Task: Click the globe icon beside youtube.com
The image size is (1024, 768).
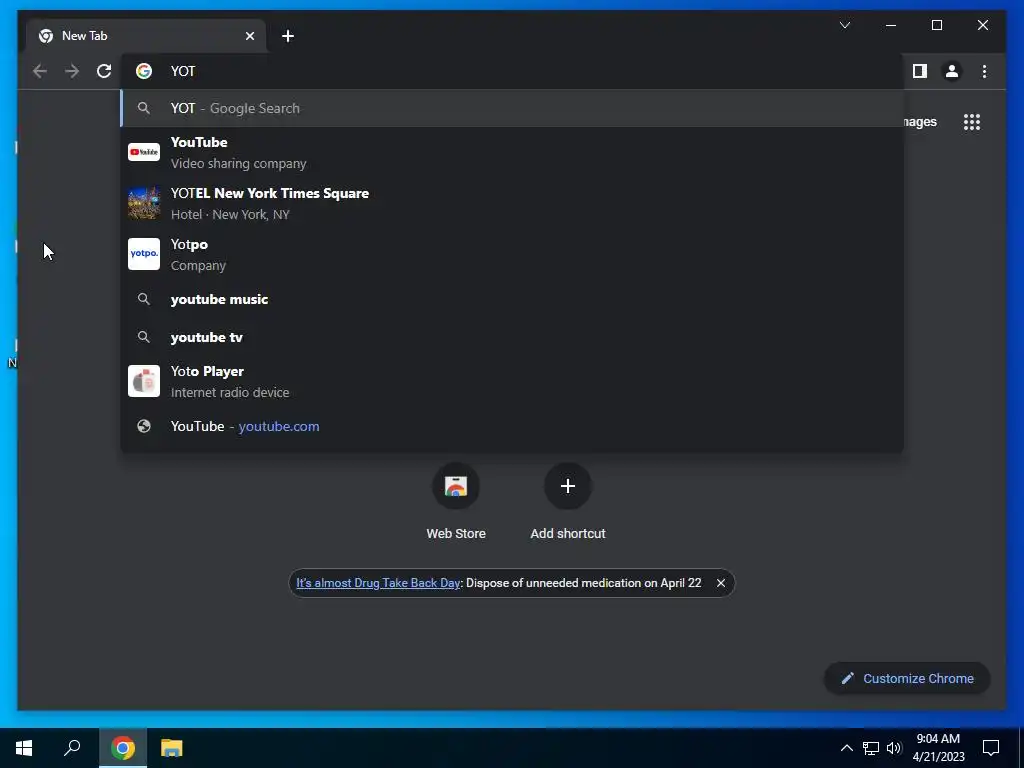Action: [144, 426]
